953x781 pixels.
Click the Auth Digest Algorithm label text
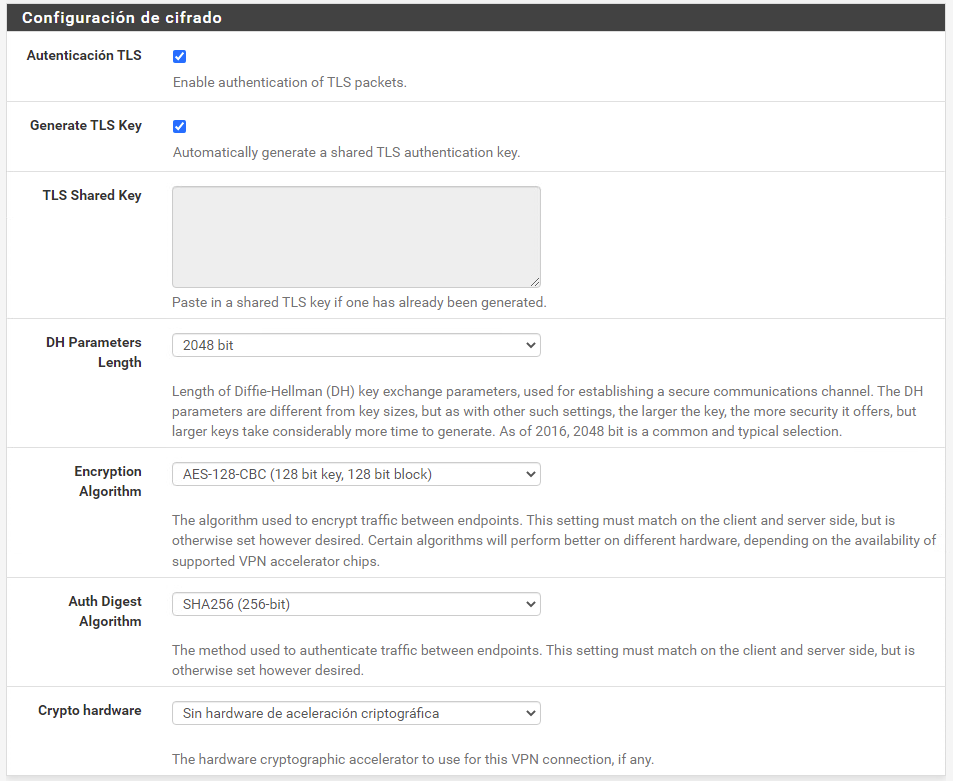(105, 611)
